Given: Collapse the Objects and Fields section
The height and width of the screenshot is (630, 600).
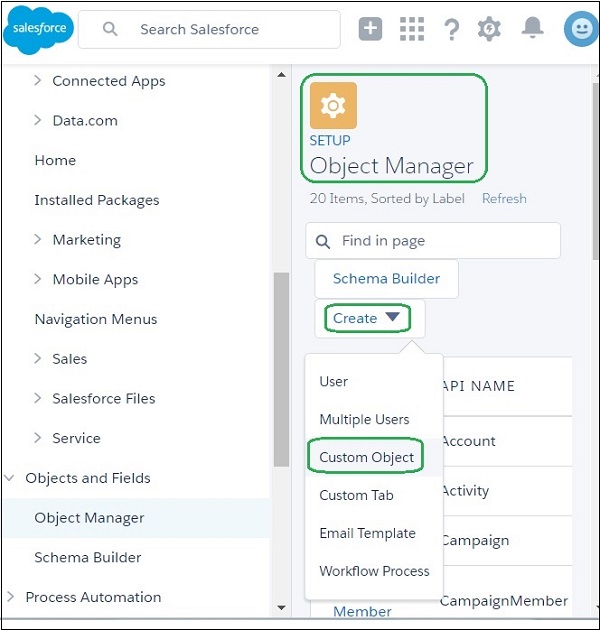Looking at the screenshot, I should click(x=11, y=478).
